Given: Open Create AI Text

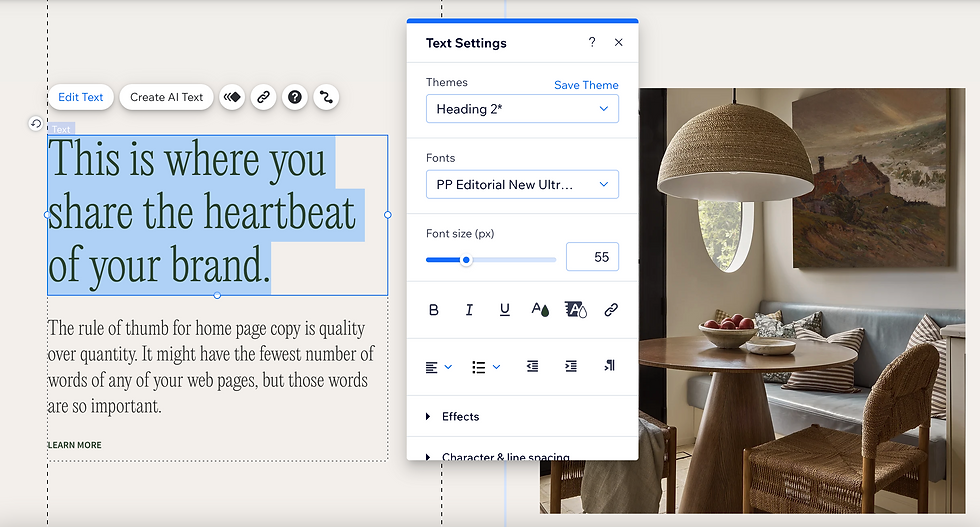Looking at the screenshot, I should [166, 97].
